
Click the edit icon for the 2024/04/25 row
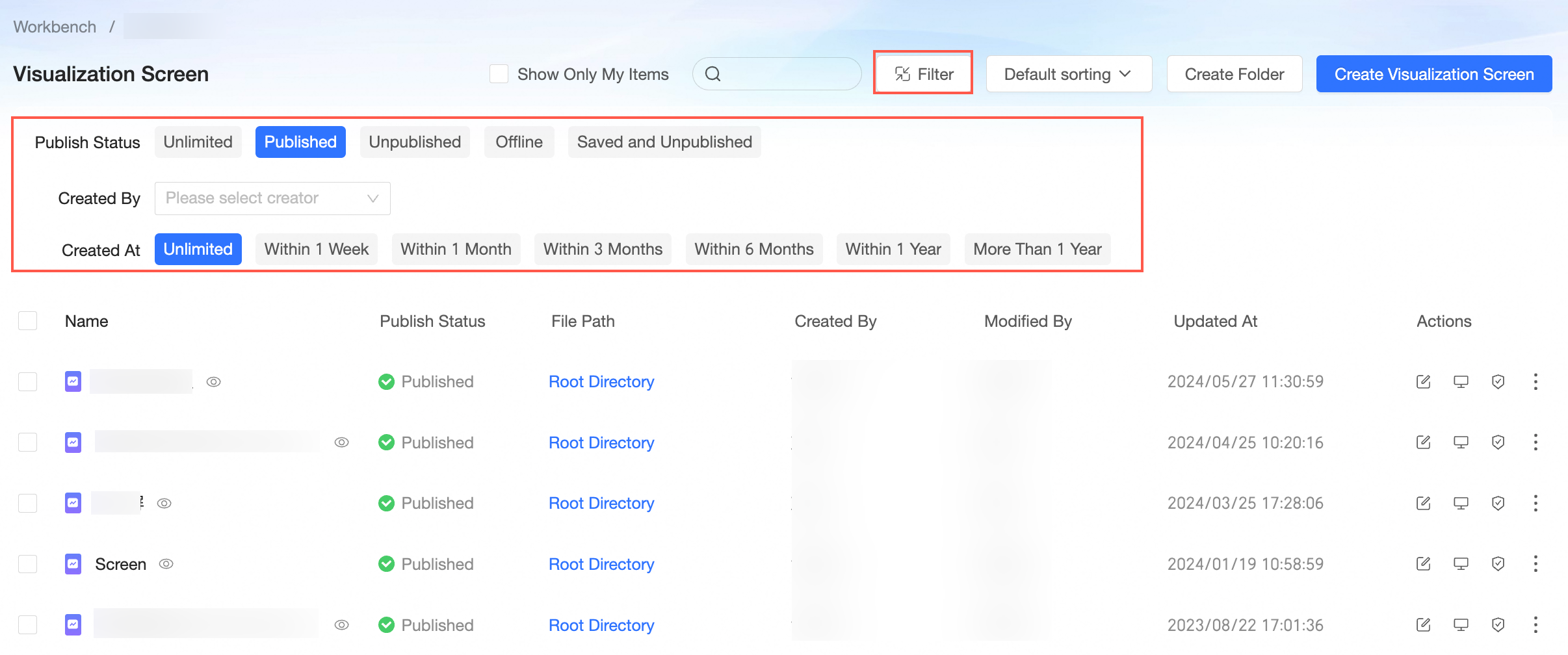[1423, 443]
